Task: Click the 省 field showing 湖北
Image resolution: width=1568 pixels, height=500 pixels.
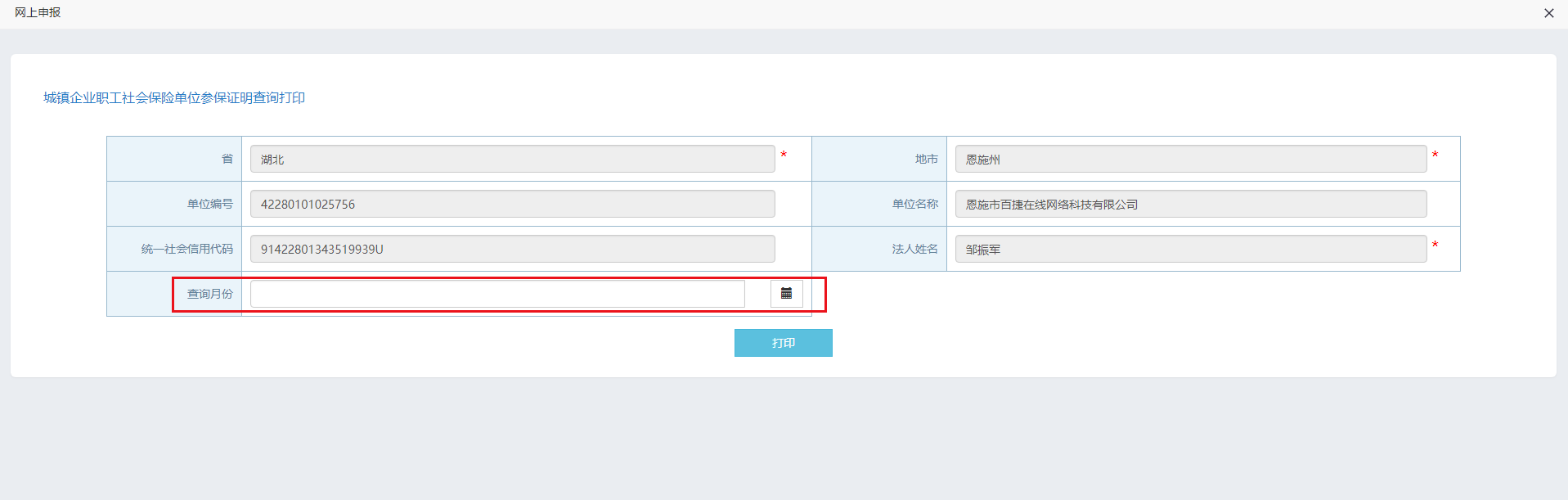Action: tap(512, 160)
